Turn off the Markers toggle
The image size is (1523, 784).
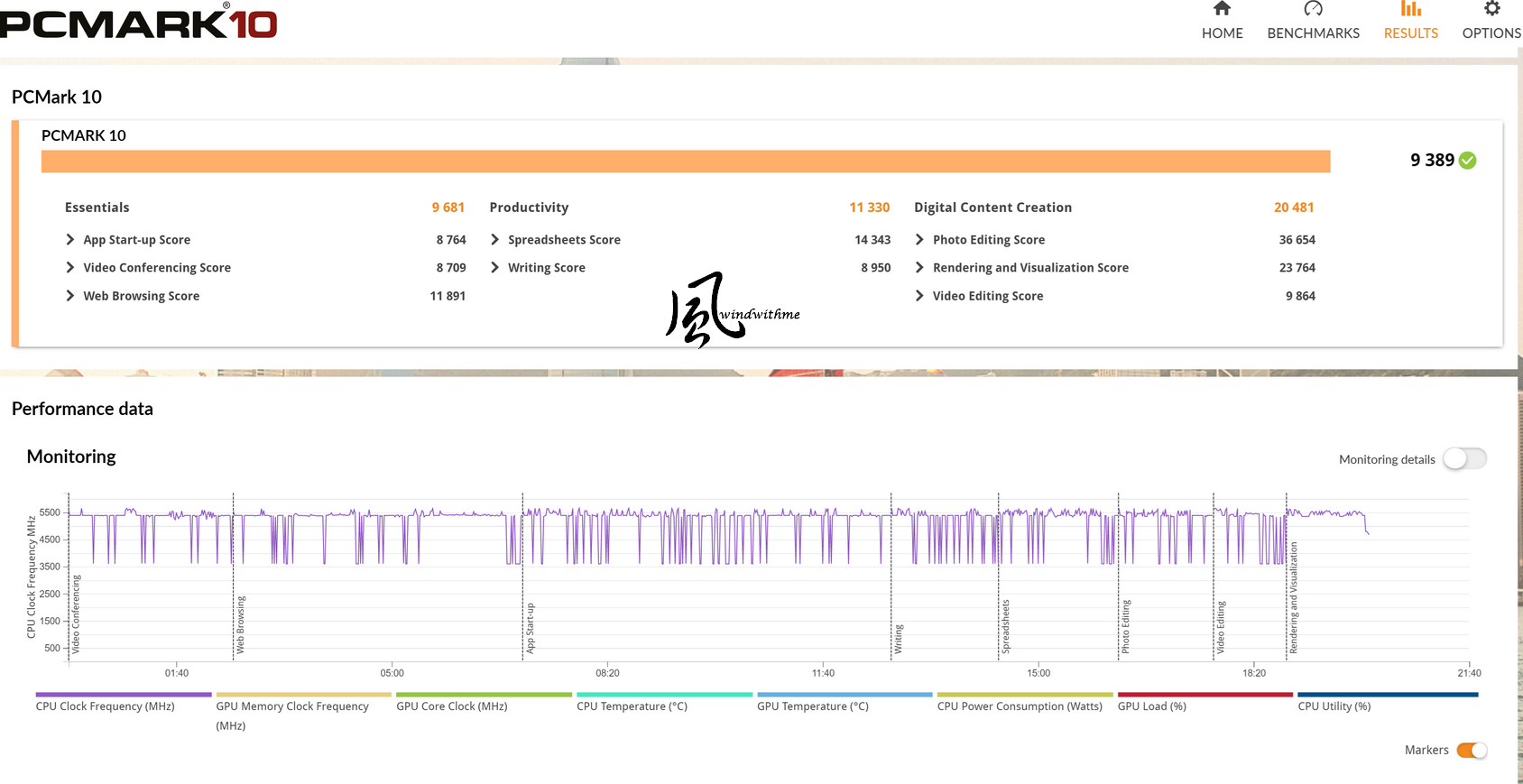click(x=1471, y=751)
